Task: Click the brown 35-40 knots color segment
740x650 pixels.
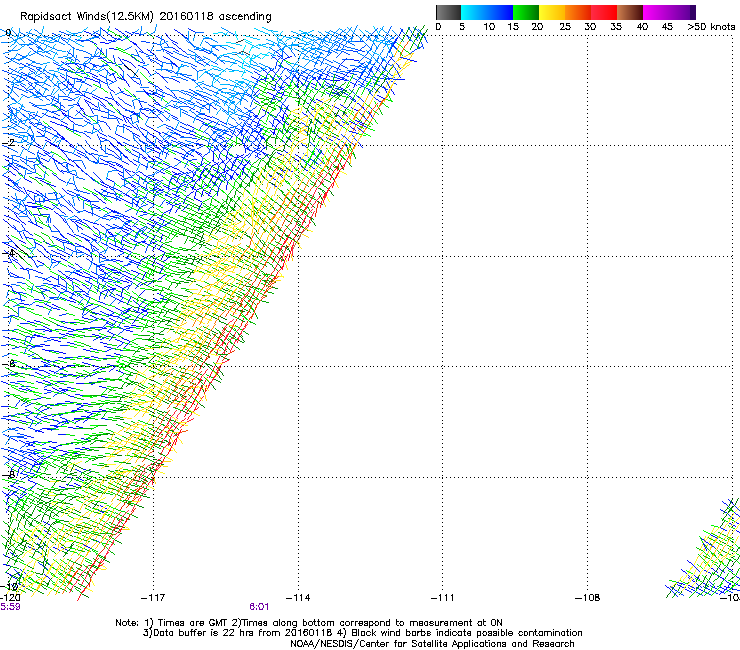Action: (x=630, y=12)
